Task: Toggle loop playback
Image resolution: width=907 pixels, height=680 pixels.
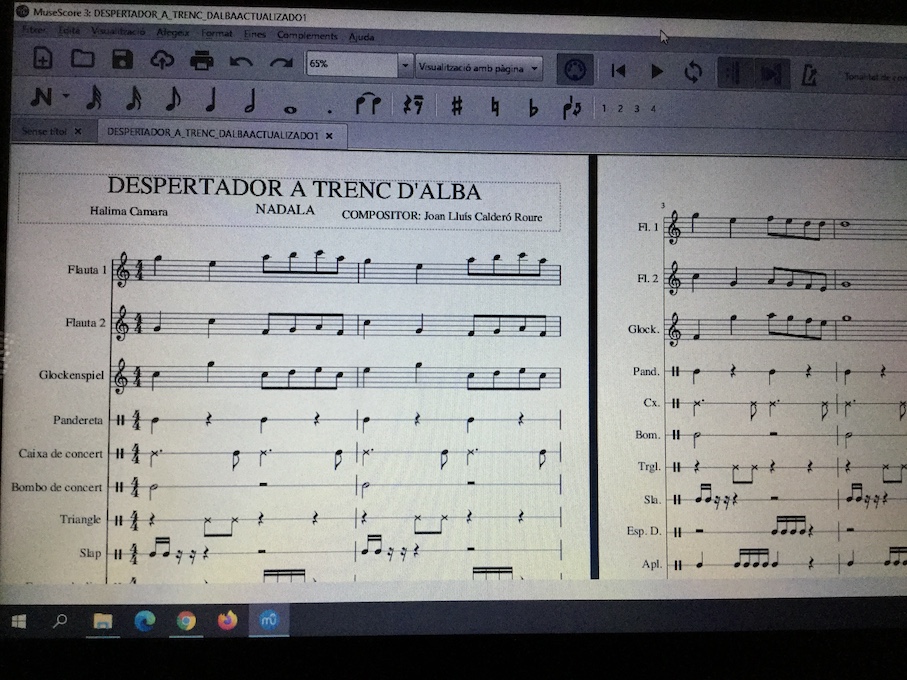Action: coord(693,72)
